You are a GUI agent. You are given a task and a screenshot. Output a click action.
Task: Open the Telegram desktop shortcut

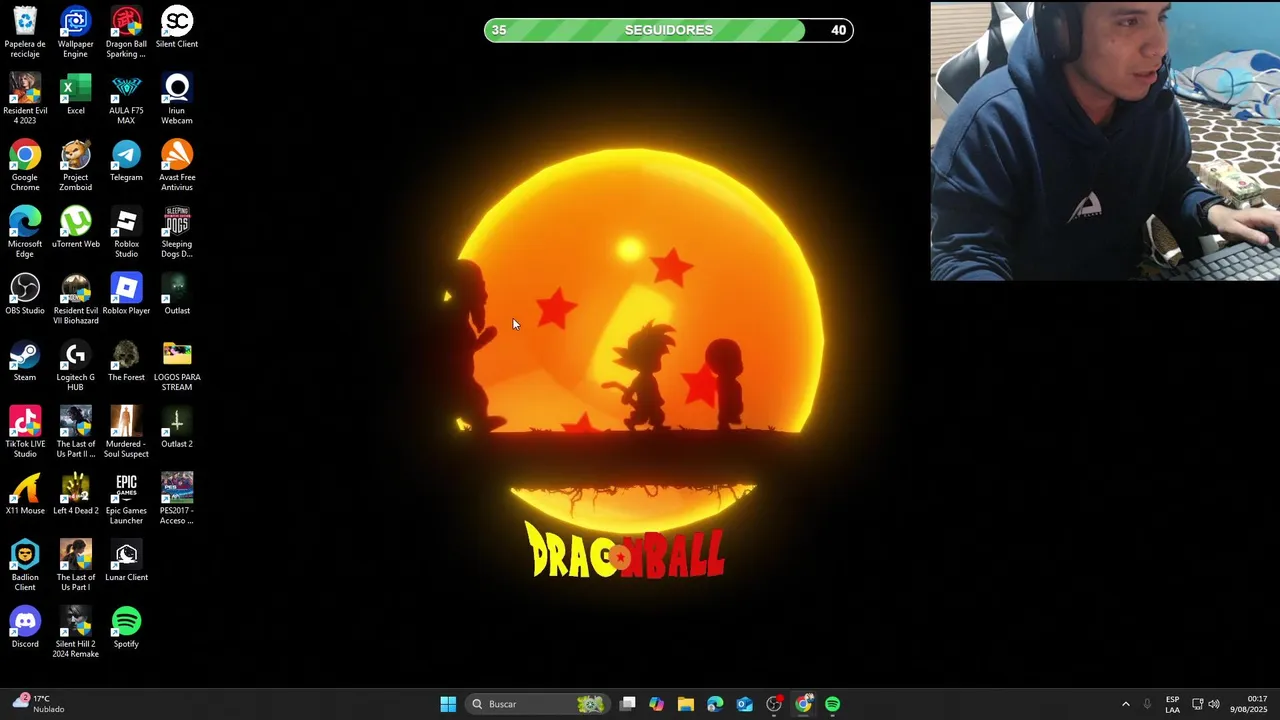pos(126,161)
